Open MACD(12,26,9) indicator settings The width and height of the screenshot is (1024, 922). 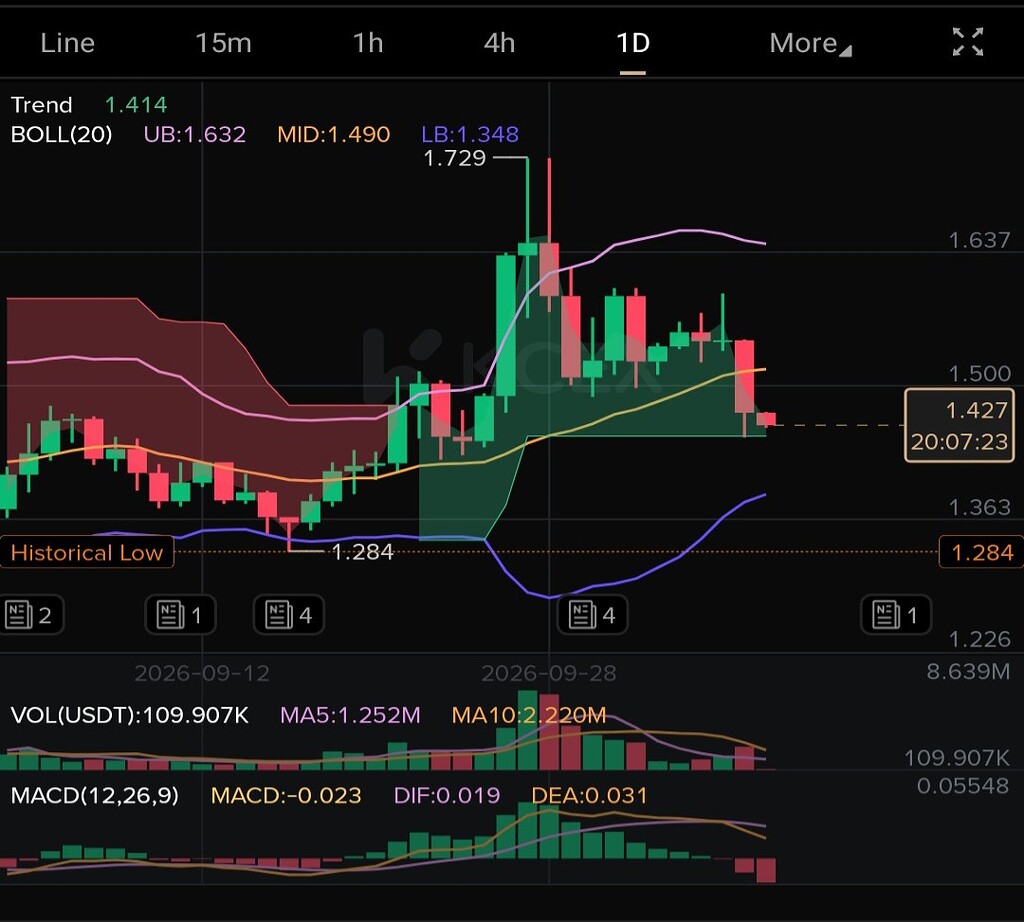[x=95, y=795]
